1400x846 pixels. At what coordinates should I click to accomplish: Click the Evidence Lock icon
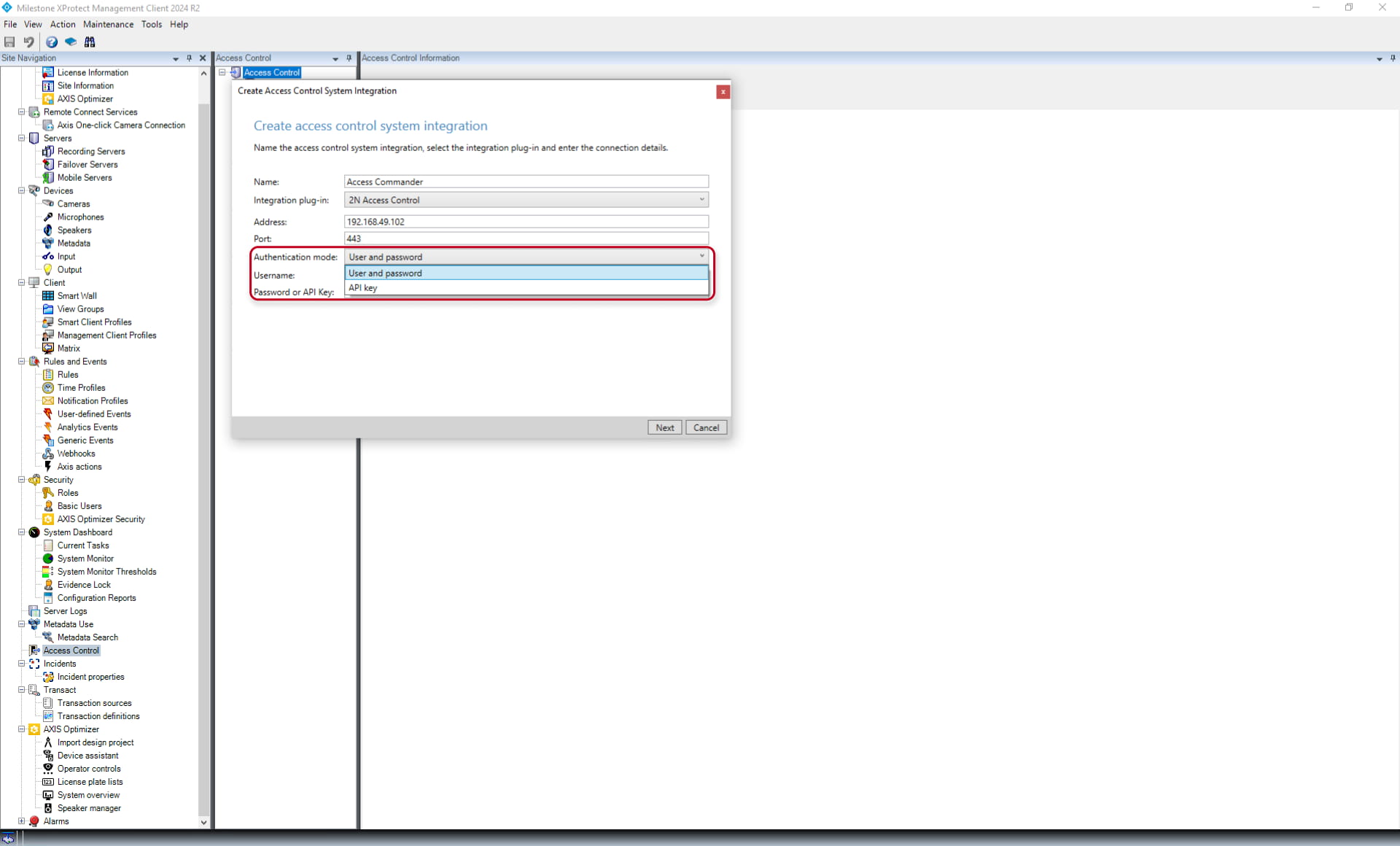[48, 584]
